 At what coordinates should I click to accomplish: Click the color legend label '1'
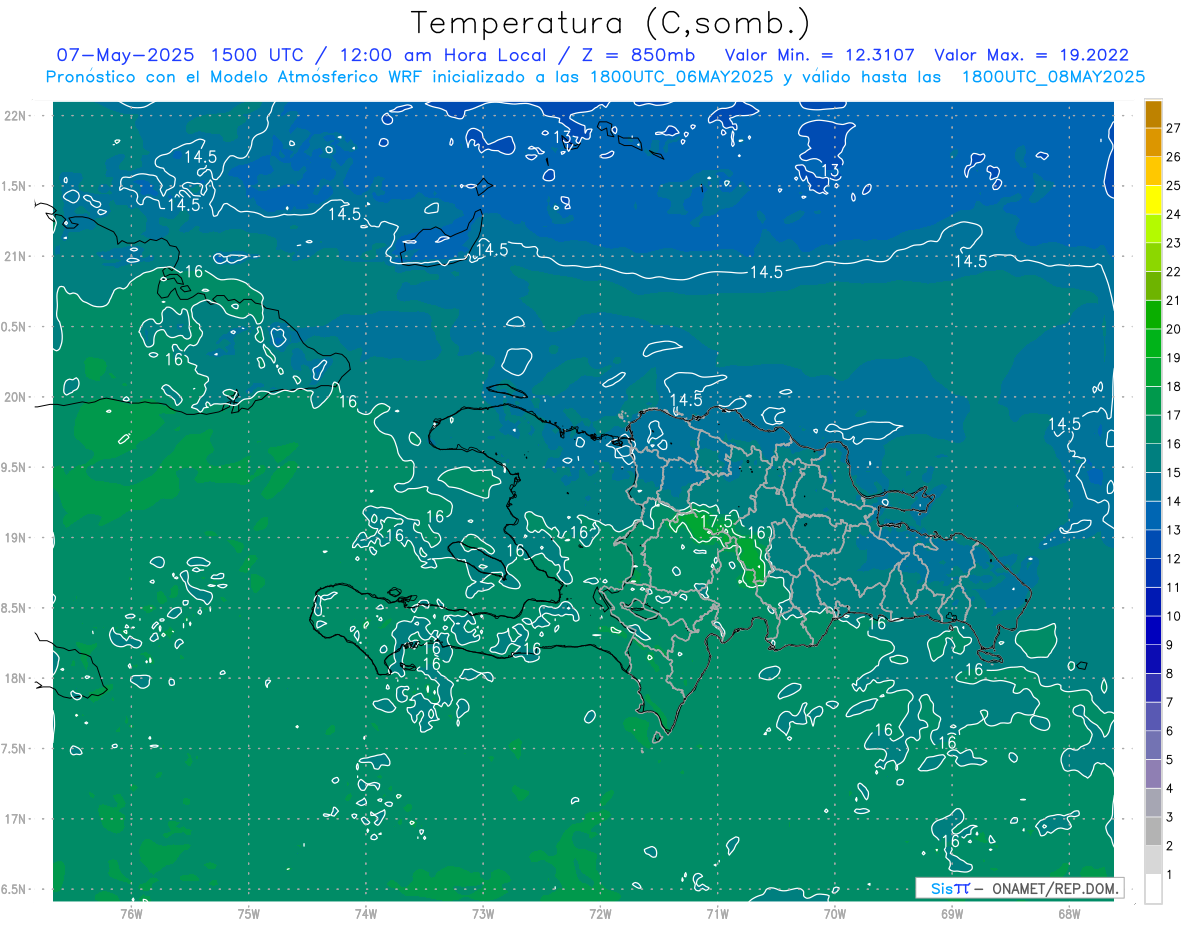point(1170,875)
